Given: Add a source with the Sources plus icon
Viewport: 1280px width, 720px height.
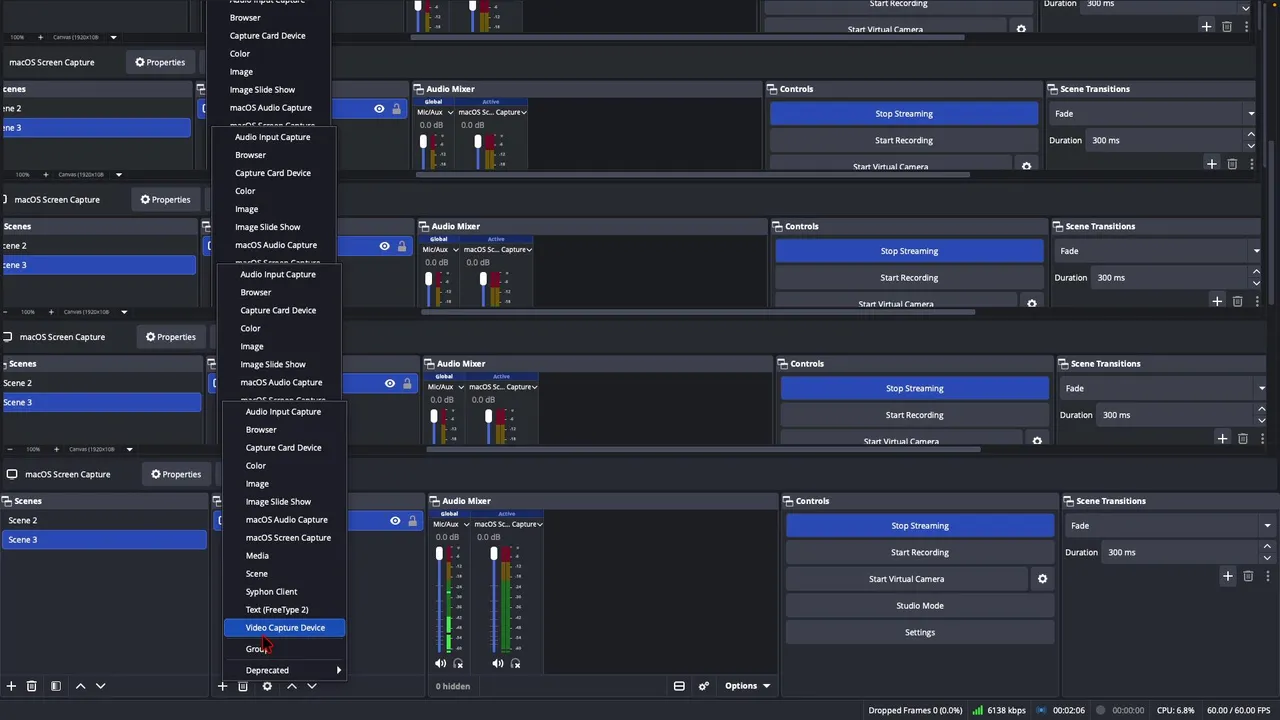Looking at the screenshot, I should pos(222,686).
